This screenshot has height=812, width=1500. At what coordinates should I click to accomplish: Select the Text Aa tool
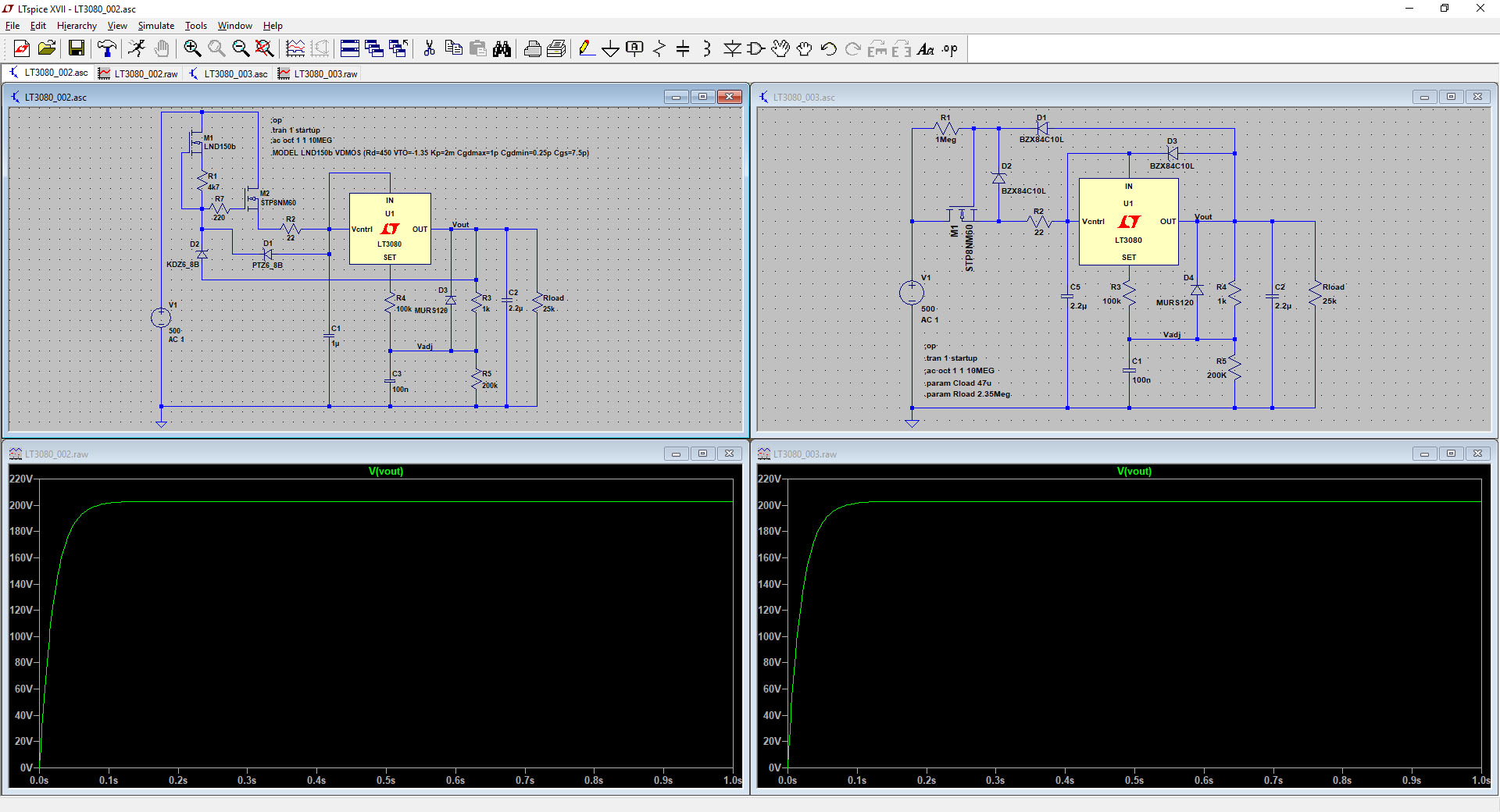926,49
